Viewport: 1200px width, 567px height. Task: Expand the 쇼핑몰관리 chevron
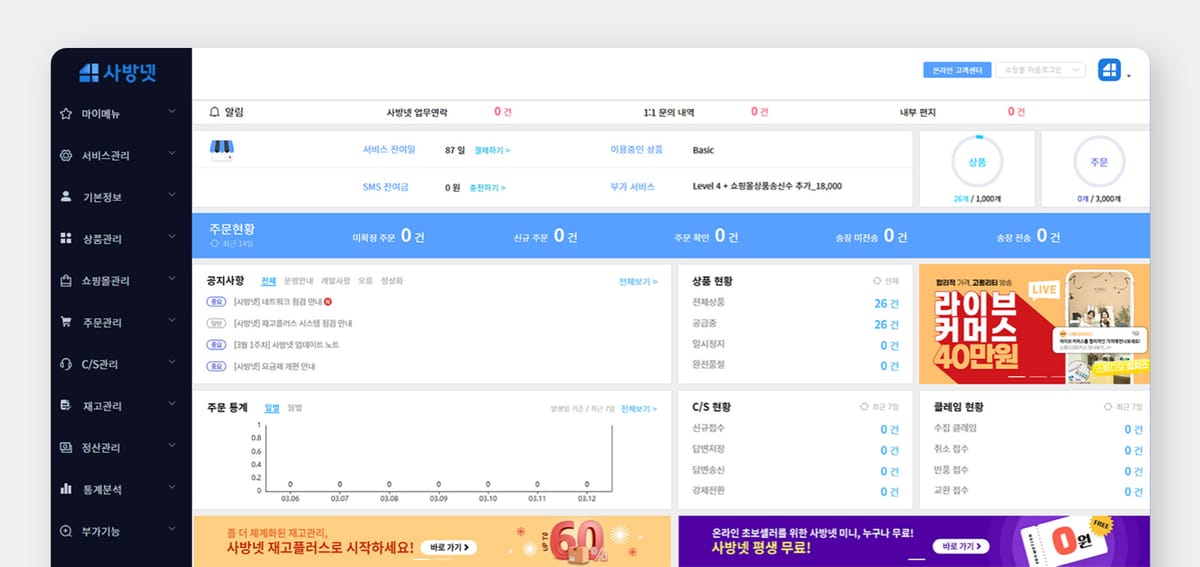click(172, 280)
